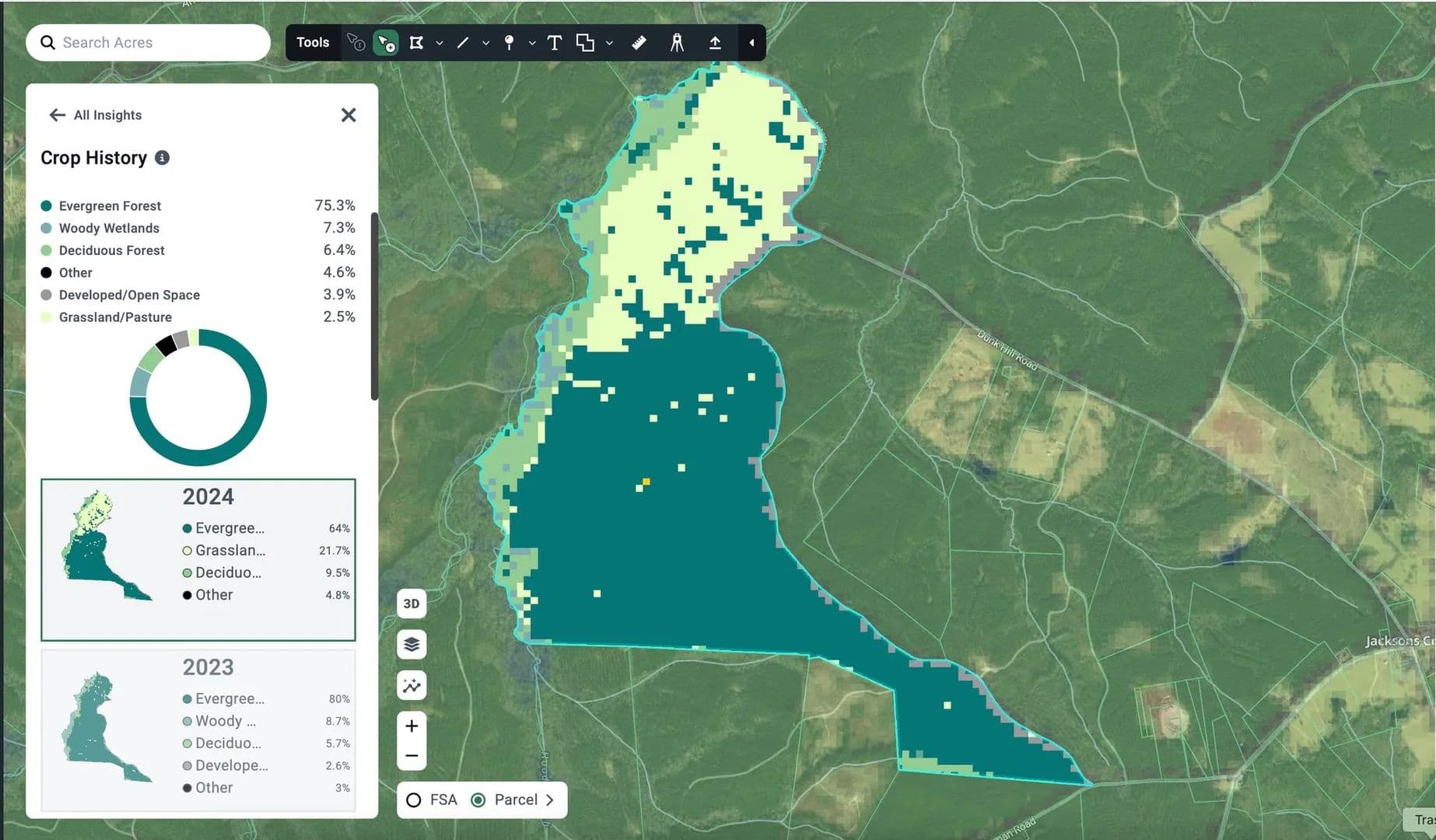1436x840 pixels.
Task: Open the map layers button
Action: coord(412,644)
